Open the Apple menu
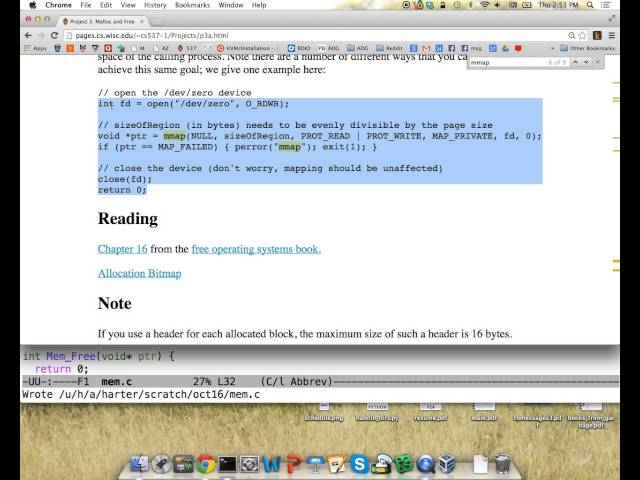640x480 pixels. pos(33,5)
